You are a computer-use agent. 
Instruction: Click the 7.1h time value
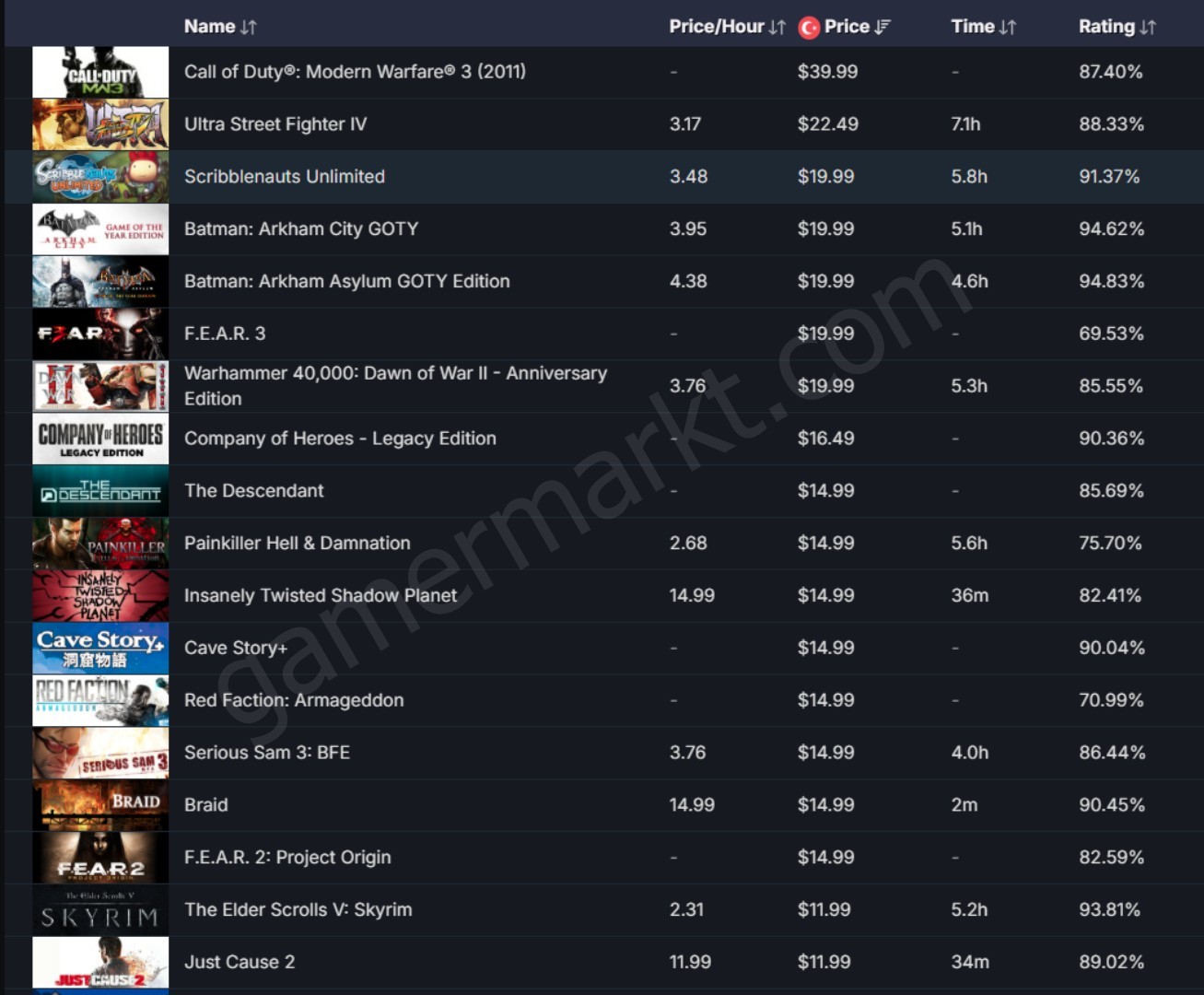pos(966,124)
